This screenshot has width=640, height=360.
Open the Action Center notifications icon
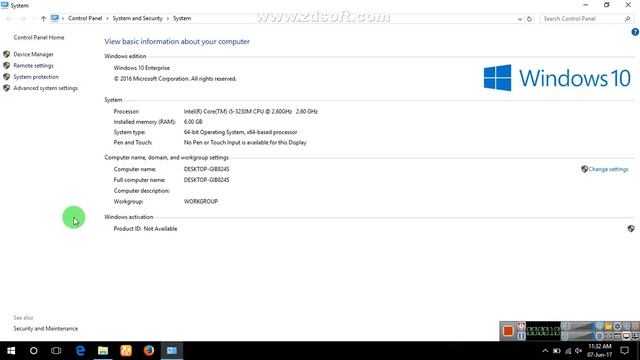coord(624,351)
